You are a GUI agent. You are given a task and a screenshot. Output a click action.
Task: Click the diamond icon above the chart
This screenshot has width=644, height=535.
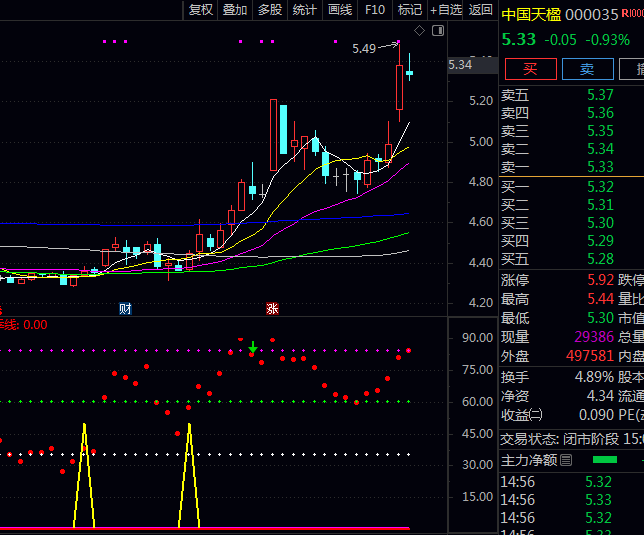[420, 32]
